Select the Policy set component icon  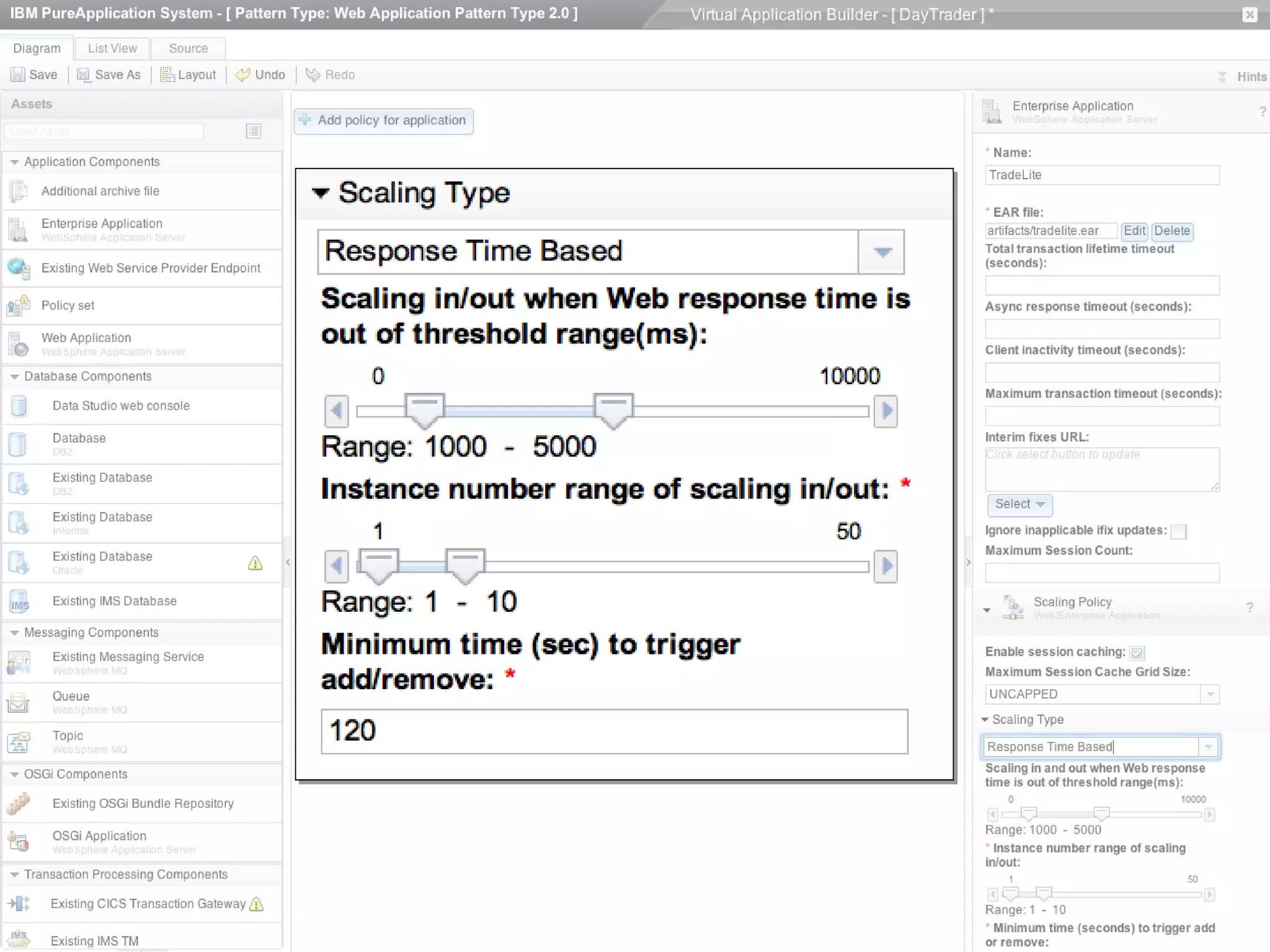[19, 306]
